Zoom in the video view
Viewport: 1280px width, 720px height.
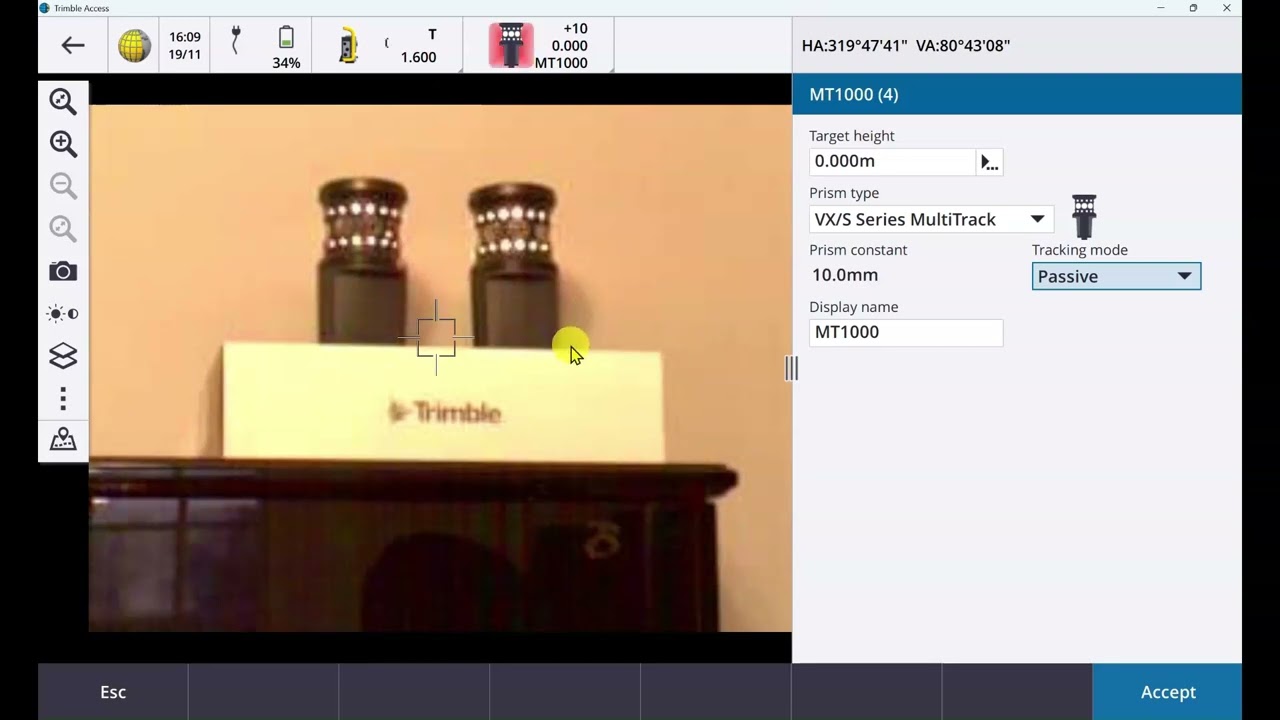63,143
